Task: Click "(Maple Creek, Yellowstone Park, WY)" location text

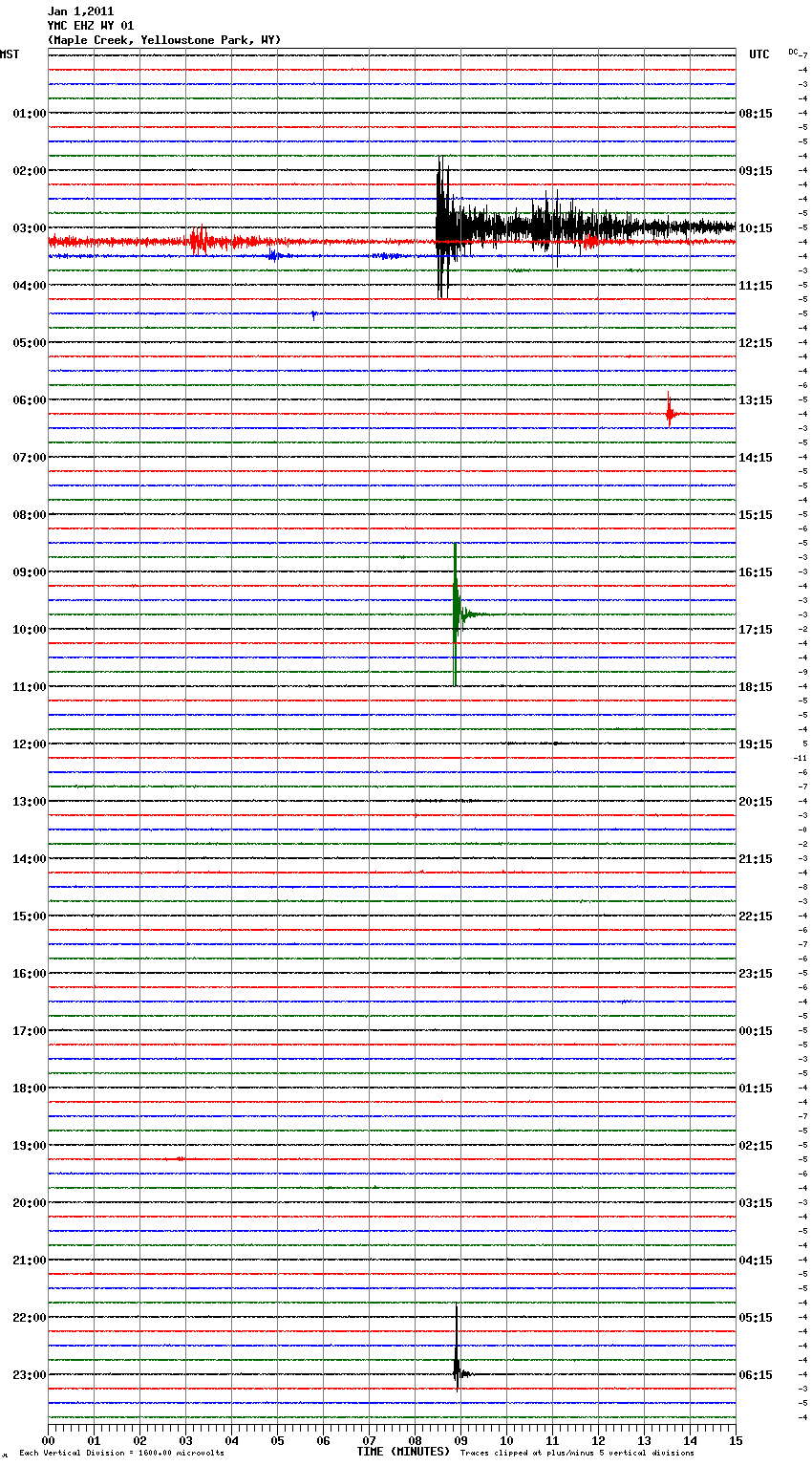Action: [164, 40]
